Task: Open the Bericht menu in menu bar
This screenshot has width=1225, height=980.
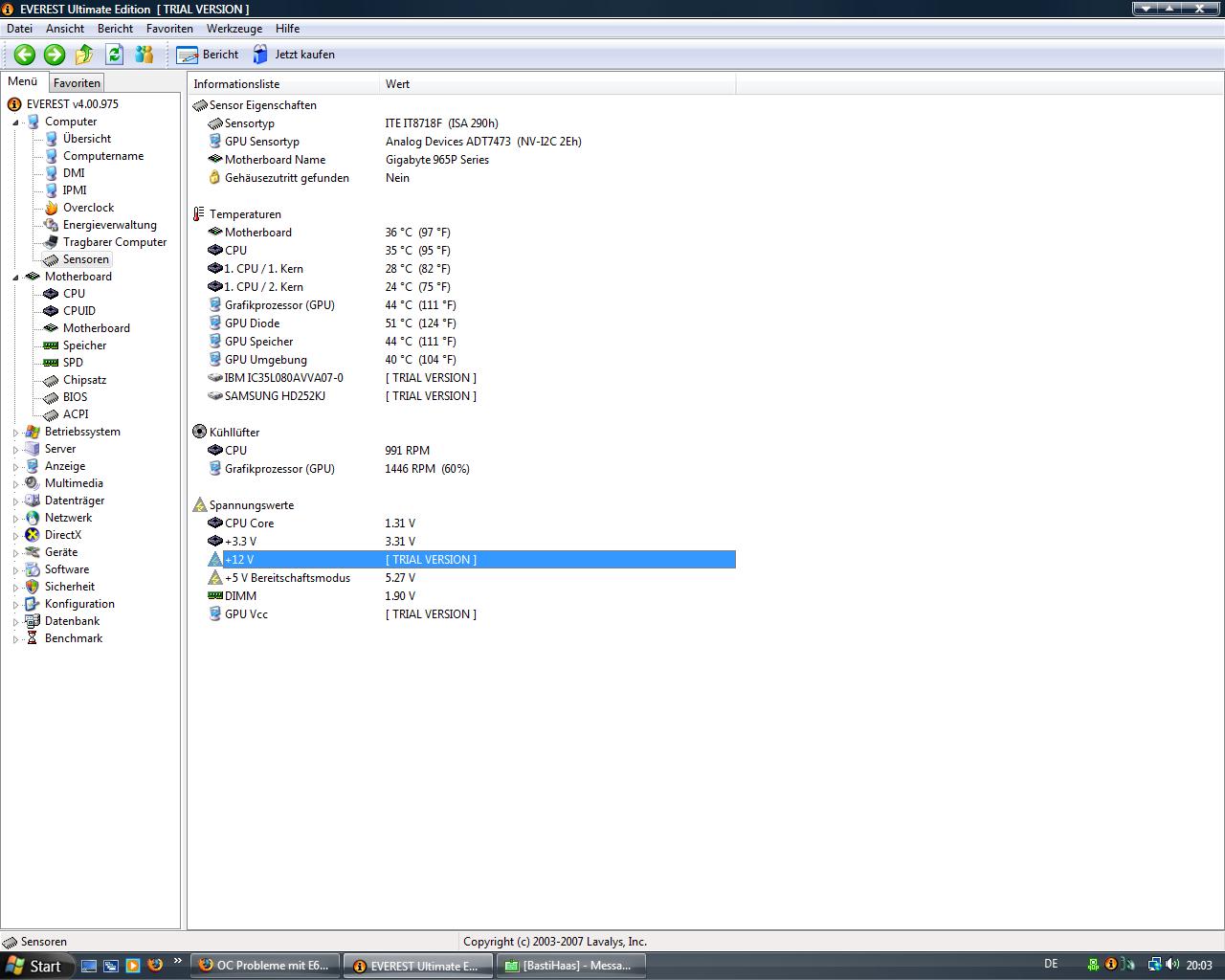Action: 115,29
